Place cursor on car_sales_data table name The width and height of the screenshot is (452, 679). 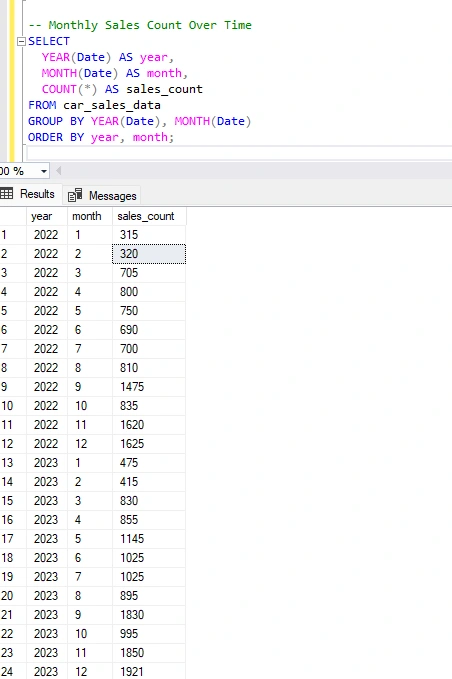click(x=112, y=105)
